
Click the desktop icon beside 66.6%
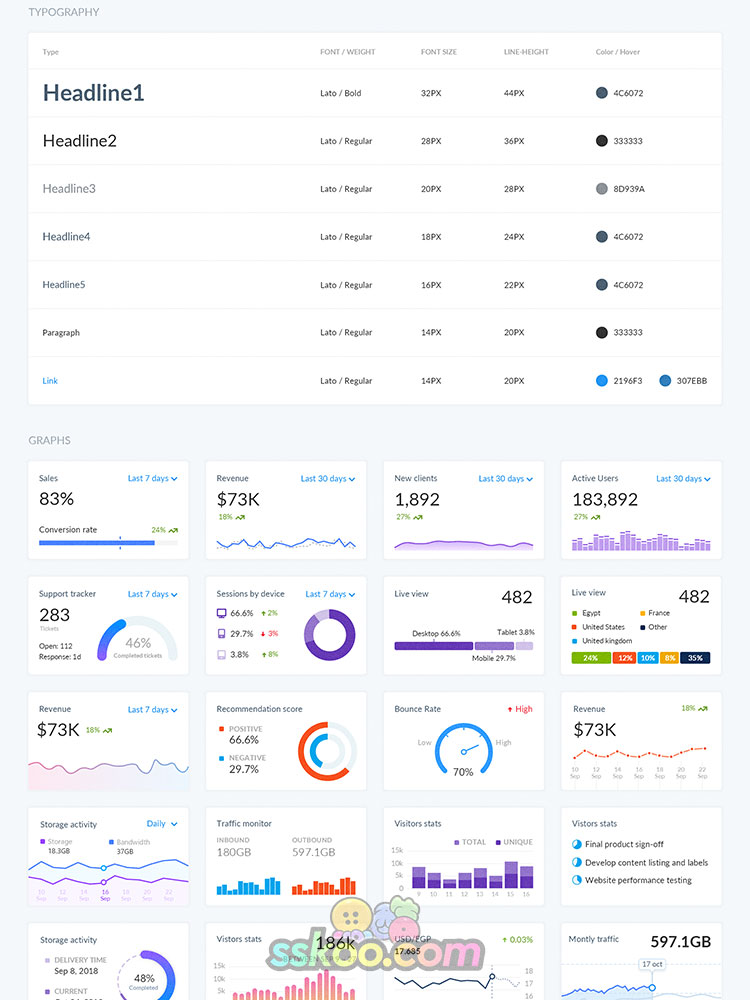point(221,613)
